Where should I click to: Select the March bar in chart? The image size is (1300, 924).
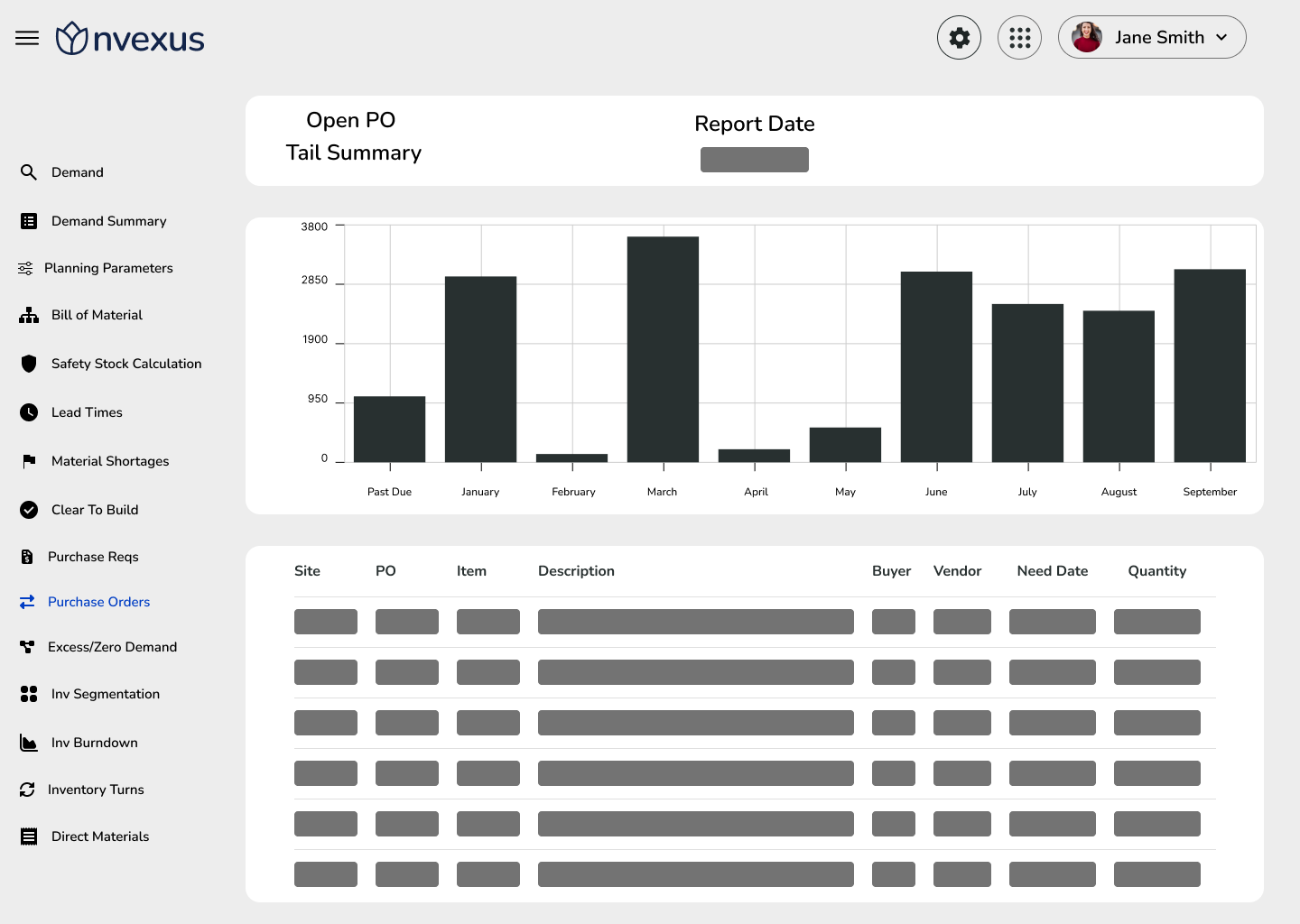(x=663, y=349)
